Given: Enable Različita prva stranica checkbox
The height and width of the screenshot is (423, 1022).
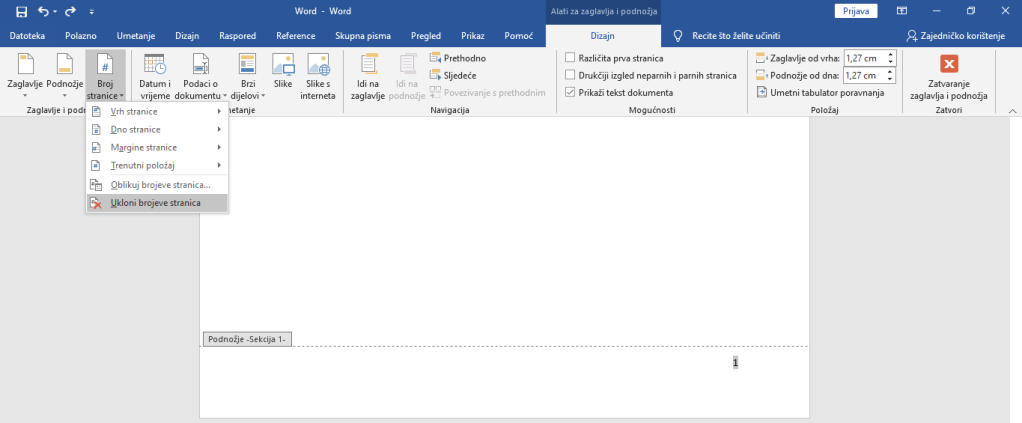Looking at the screenshot, I should (x=571, y=58).
